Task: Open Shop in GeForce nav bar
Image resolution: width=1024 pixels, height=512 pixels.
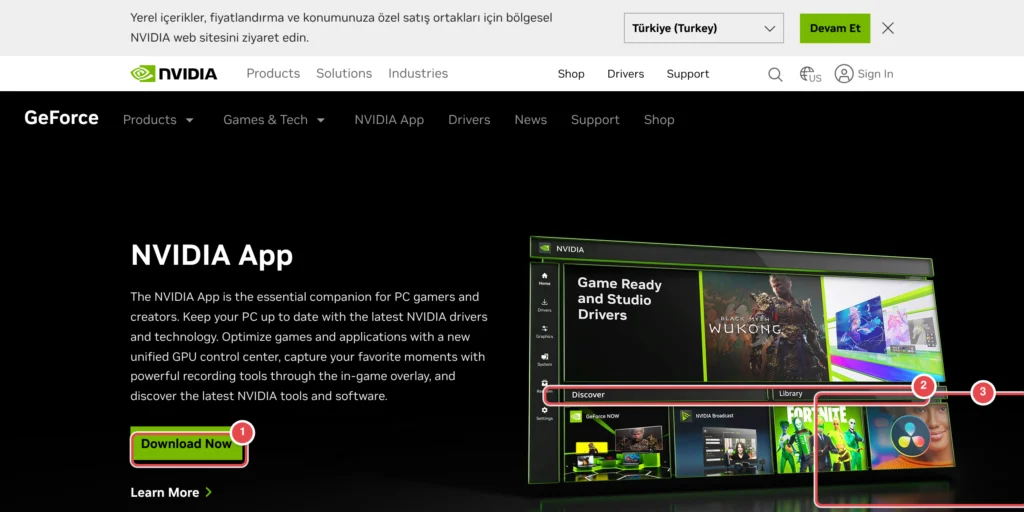Action: (659, 120)
